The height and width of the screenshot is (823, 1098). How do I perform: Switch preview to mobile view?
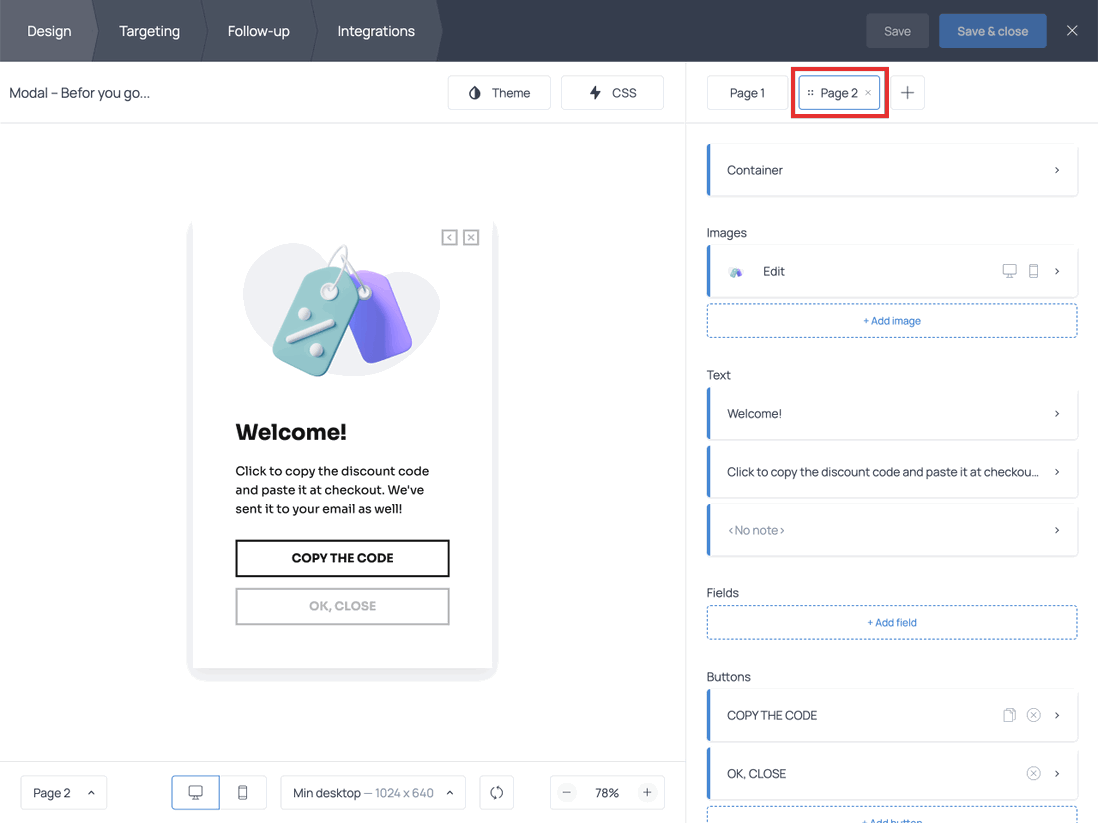click(x=242, y=792)
